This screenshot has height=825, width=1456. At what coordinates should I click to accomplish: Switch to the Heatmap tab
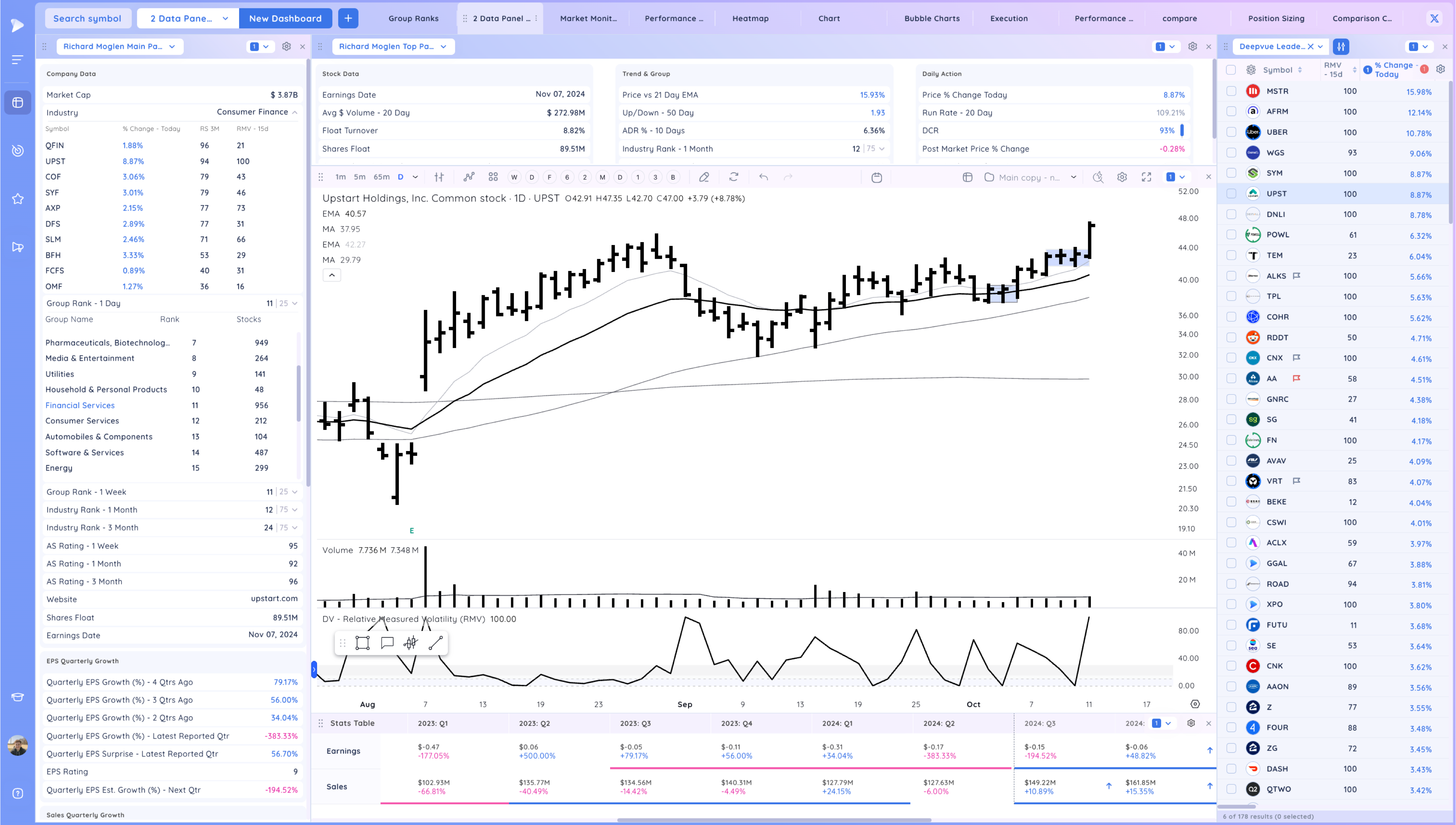point(750,18)
